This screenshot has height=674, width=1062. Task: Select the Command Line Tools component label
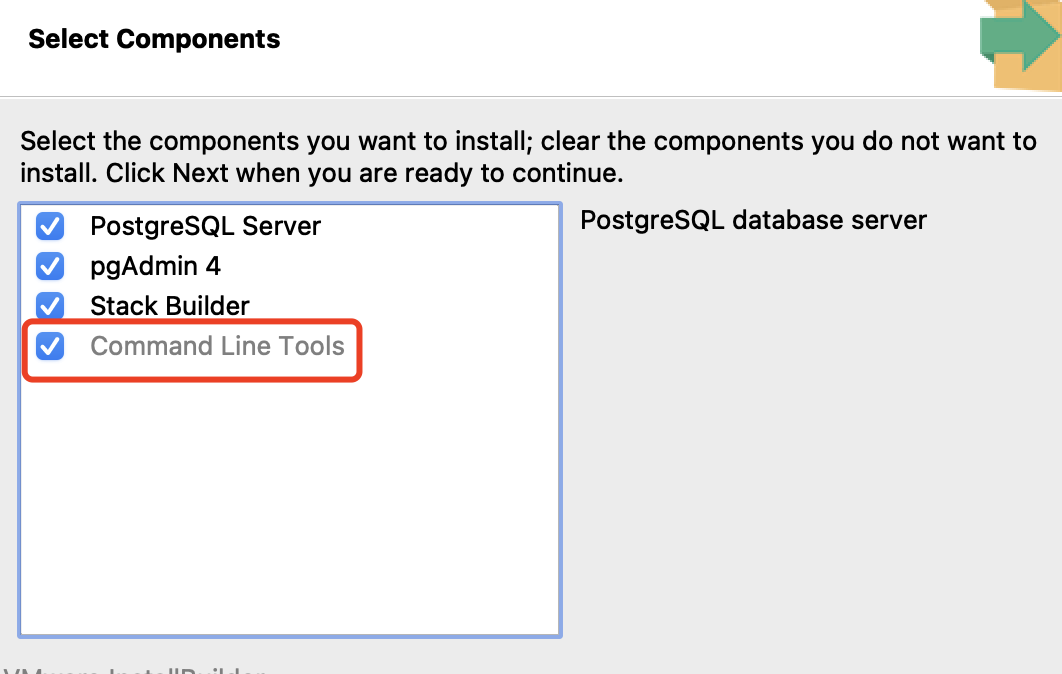point(218,346)
